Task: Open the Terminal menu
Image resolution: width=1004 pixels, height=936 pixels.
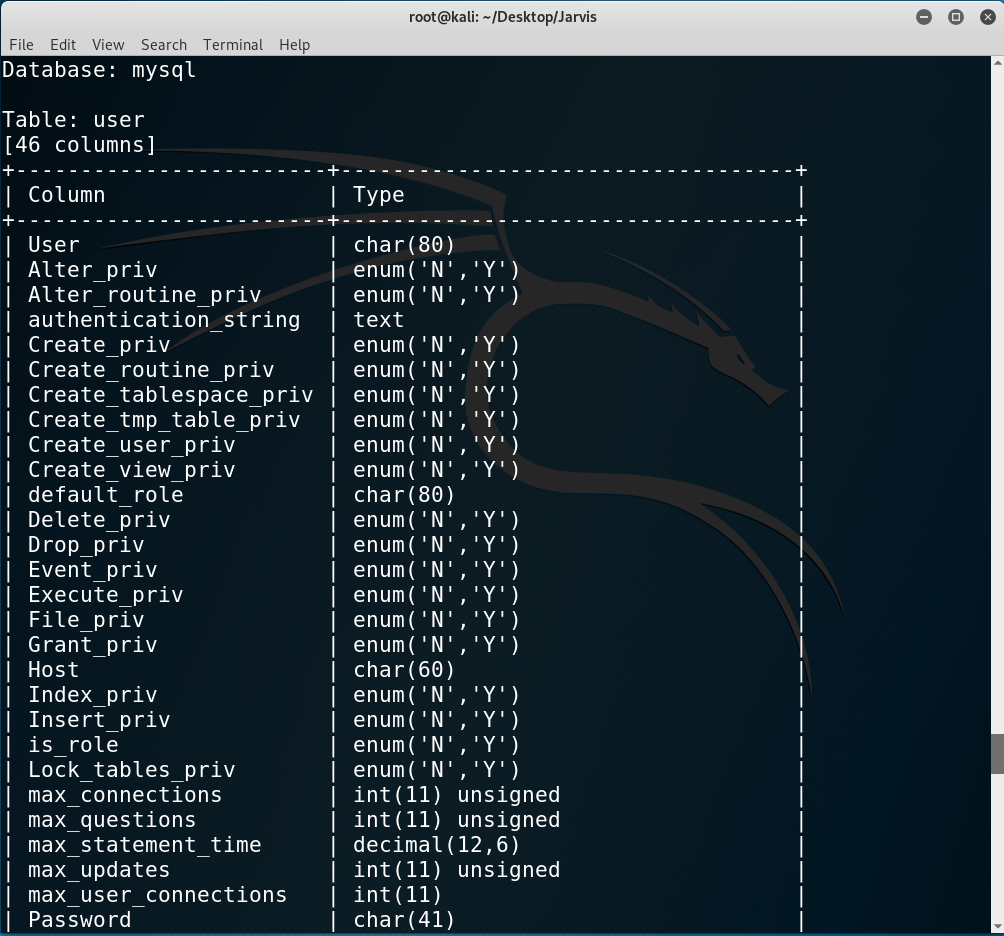Action: click(233, 45)
